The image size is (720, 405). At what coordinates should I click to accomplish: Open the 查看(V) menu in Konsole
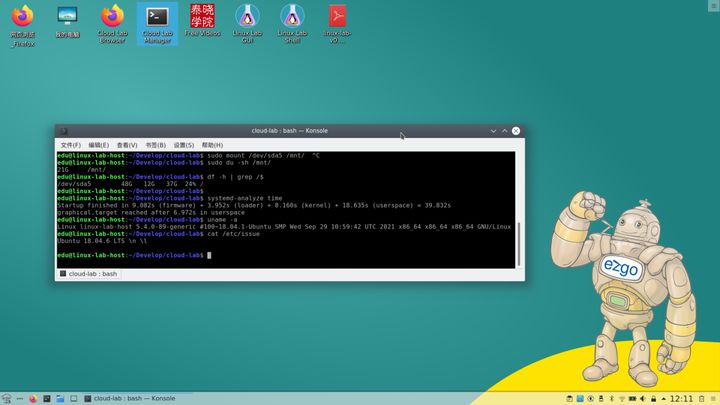point(127,145)
